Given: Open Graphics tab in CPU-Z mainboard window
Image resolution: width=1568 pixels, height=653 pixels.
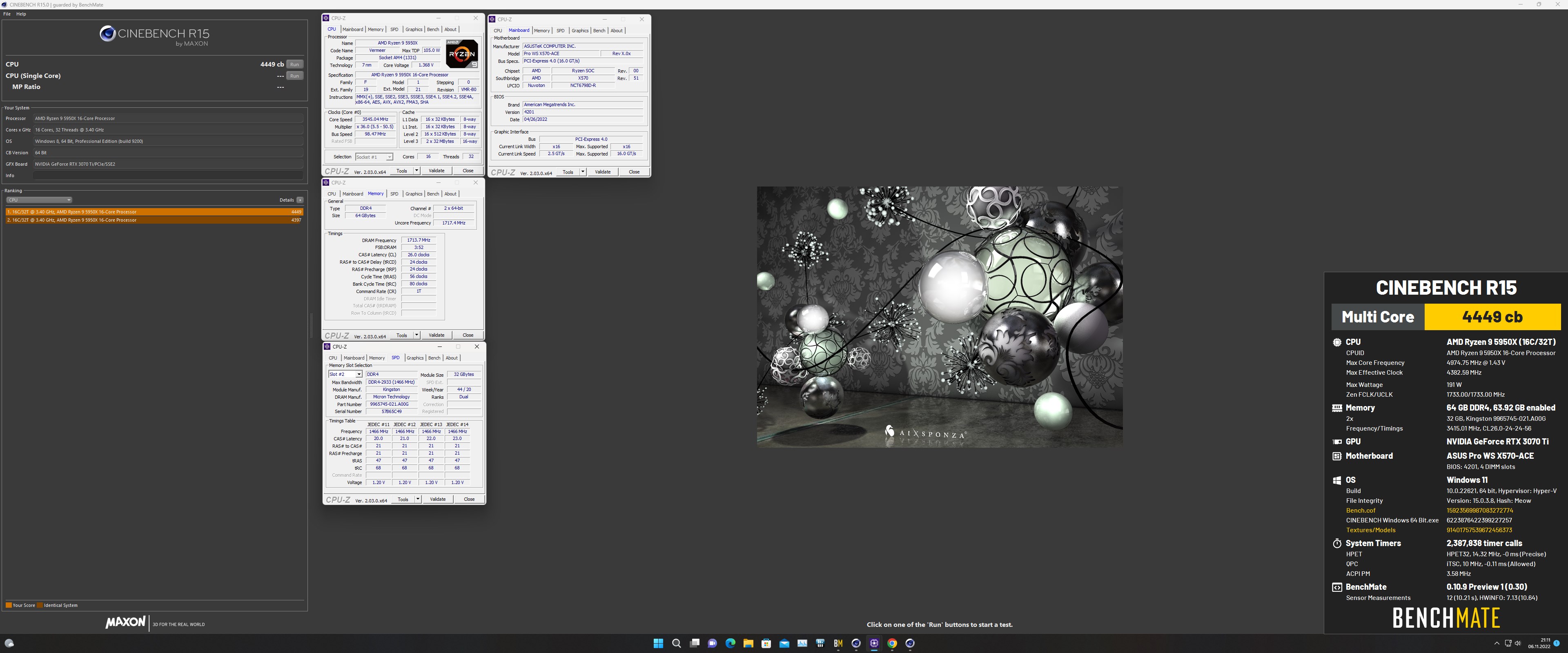Looking at the screenshot, I should [580, 31].
